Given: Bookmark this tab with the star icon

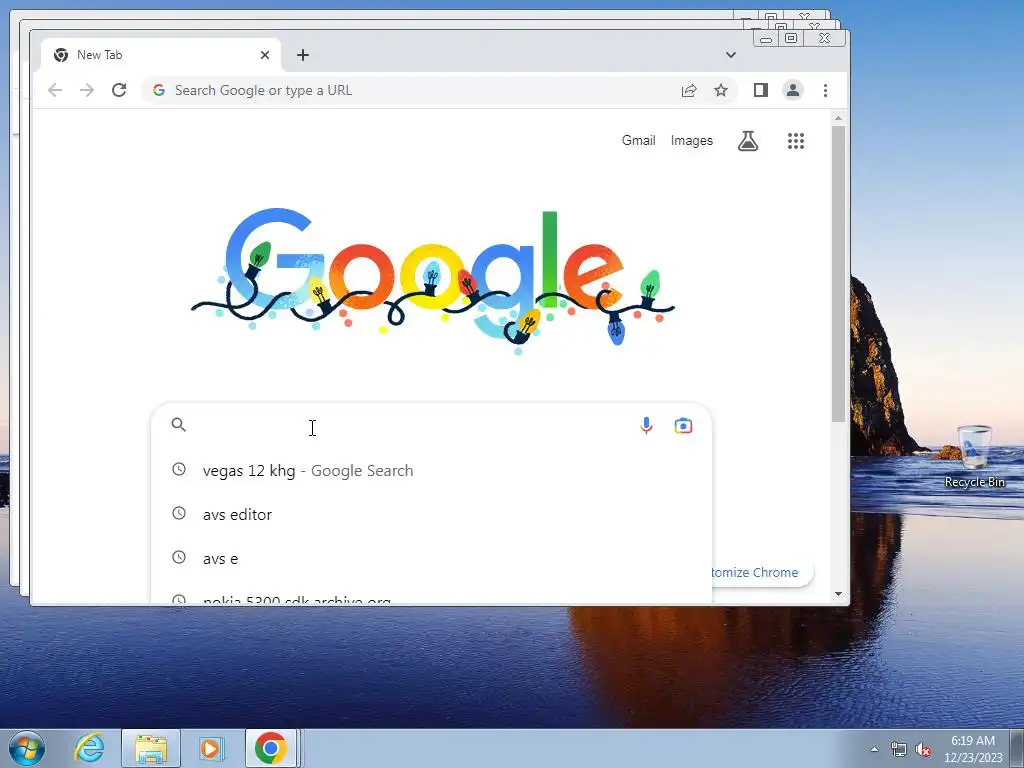Looking at the screenshot, I should point(720,90).
